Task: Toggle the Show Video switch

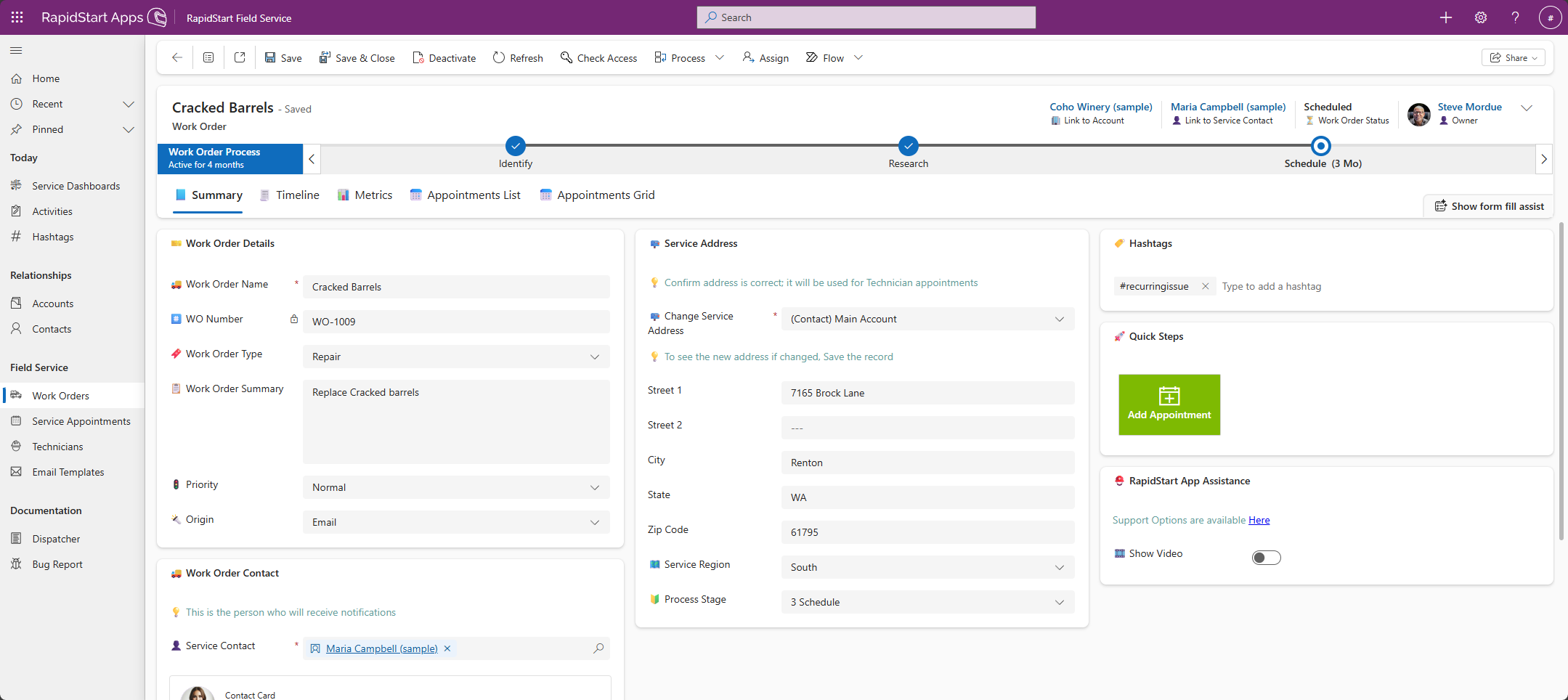Action: pos(1266,558)
